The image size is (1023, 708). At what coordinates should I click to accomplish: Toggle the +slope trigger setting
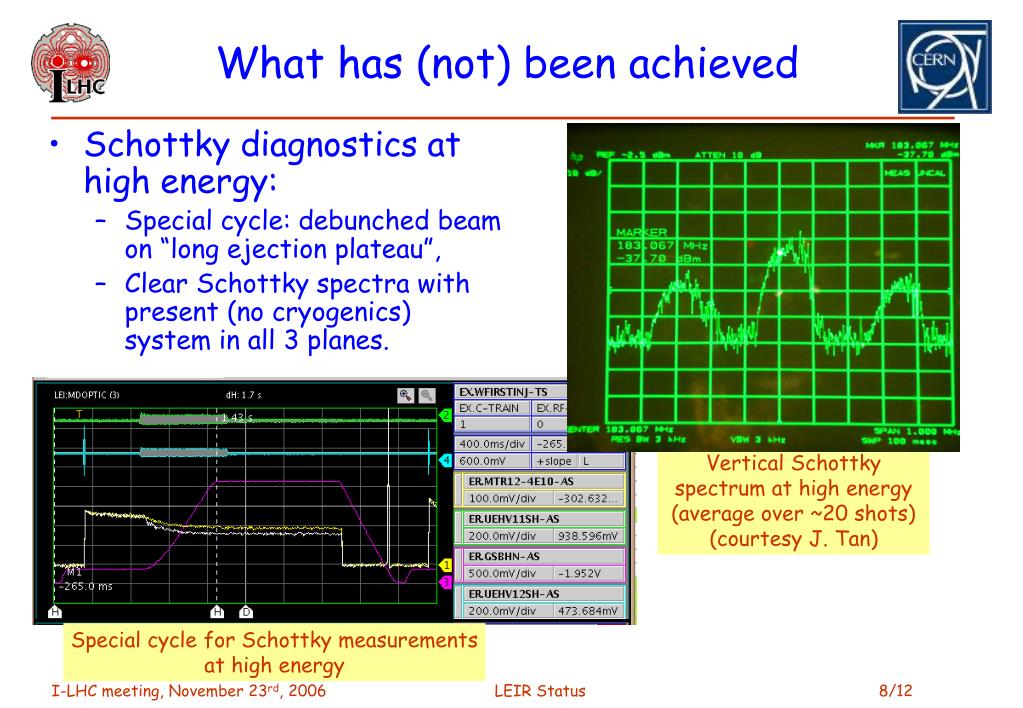tap(555, 461)
